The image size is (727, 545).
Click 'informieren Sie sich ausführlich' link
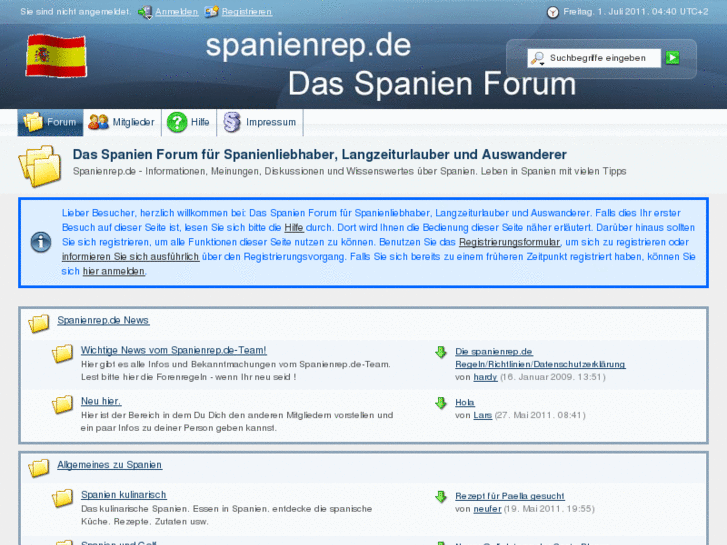131,256
